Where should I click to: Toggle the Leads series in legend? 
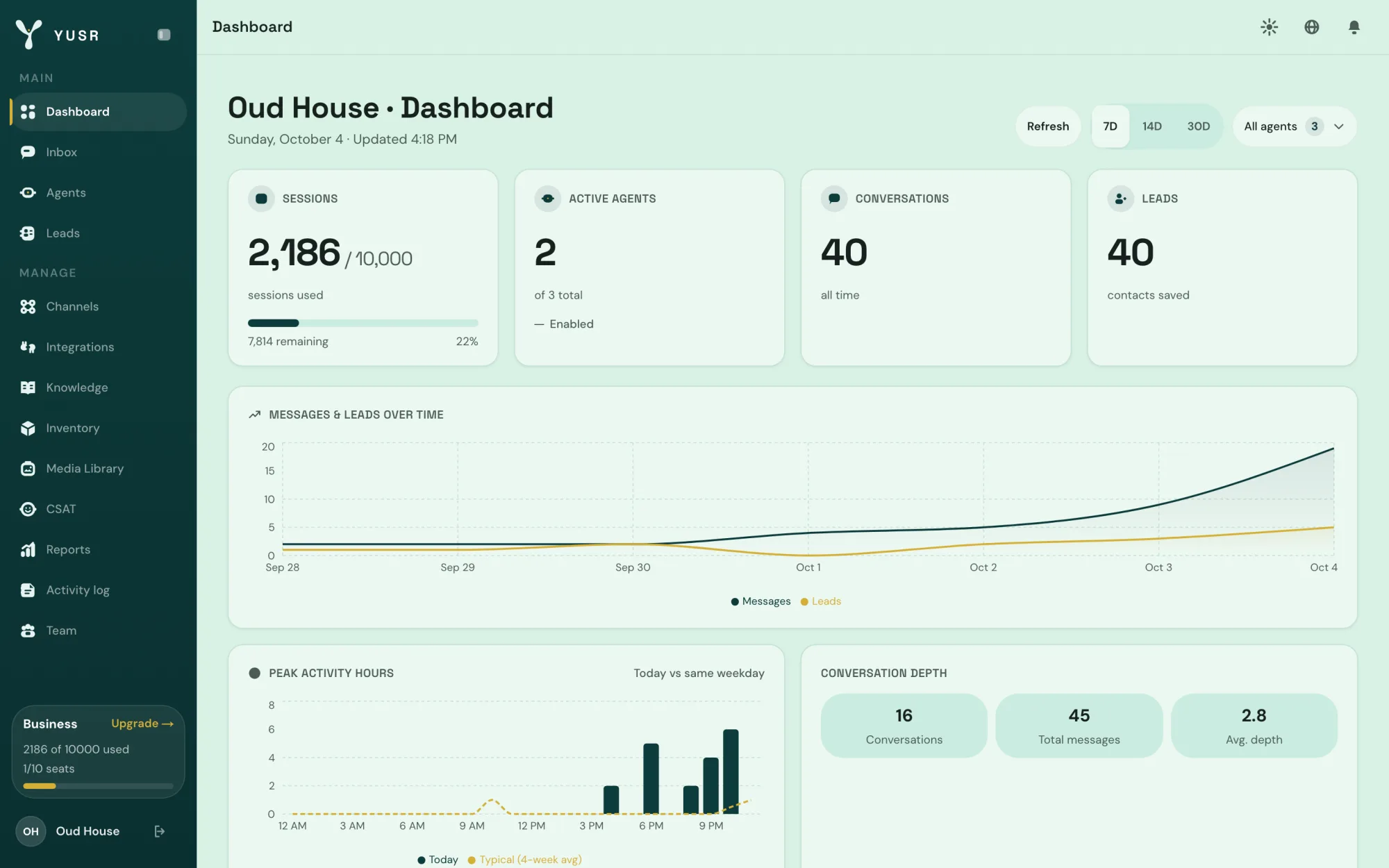(821, 601)
